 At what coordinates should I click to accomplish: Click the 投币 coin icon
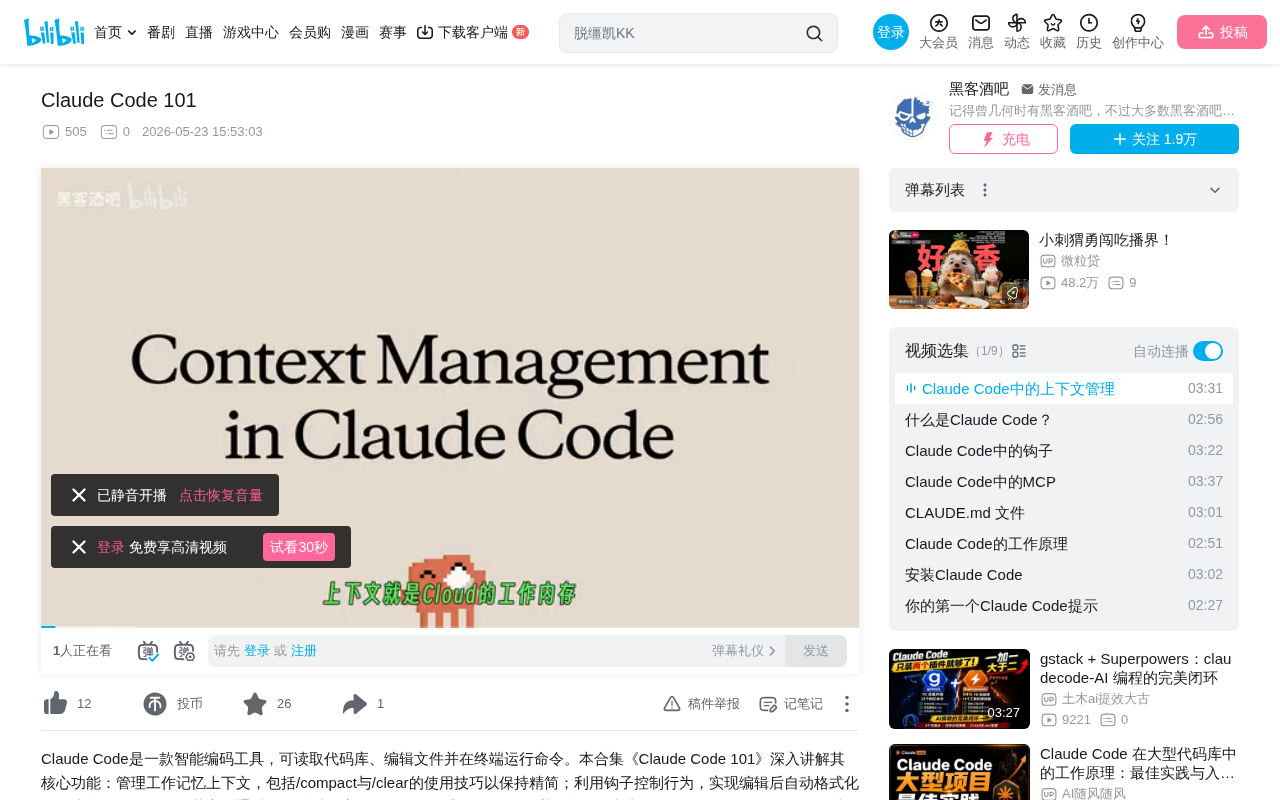pyautogui.click(x=155, y=704)
